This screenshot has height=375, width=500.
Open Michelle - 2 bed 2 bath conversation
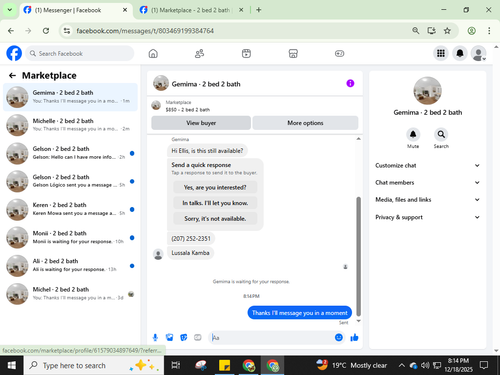coord(70,125)
